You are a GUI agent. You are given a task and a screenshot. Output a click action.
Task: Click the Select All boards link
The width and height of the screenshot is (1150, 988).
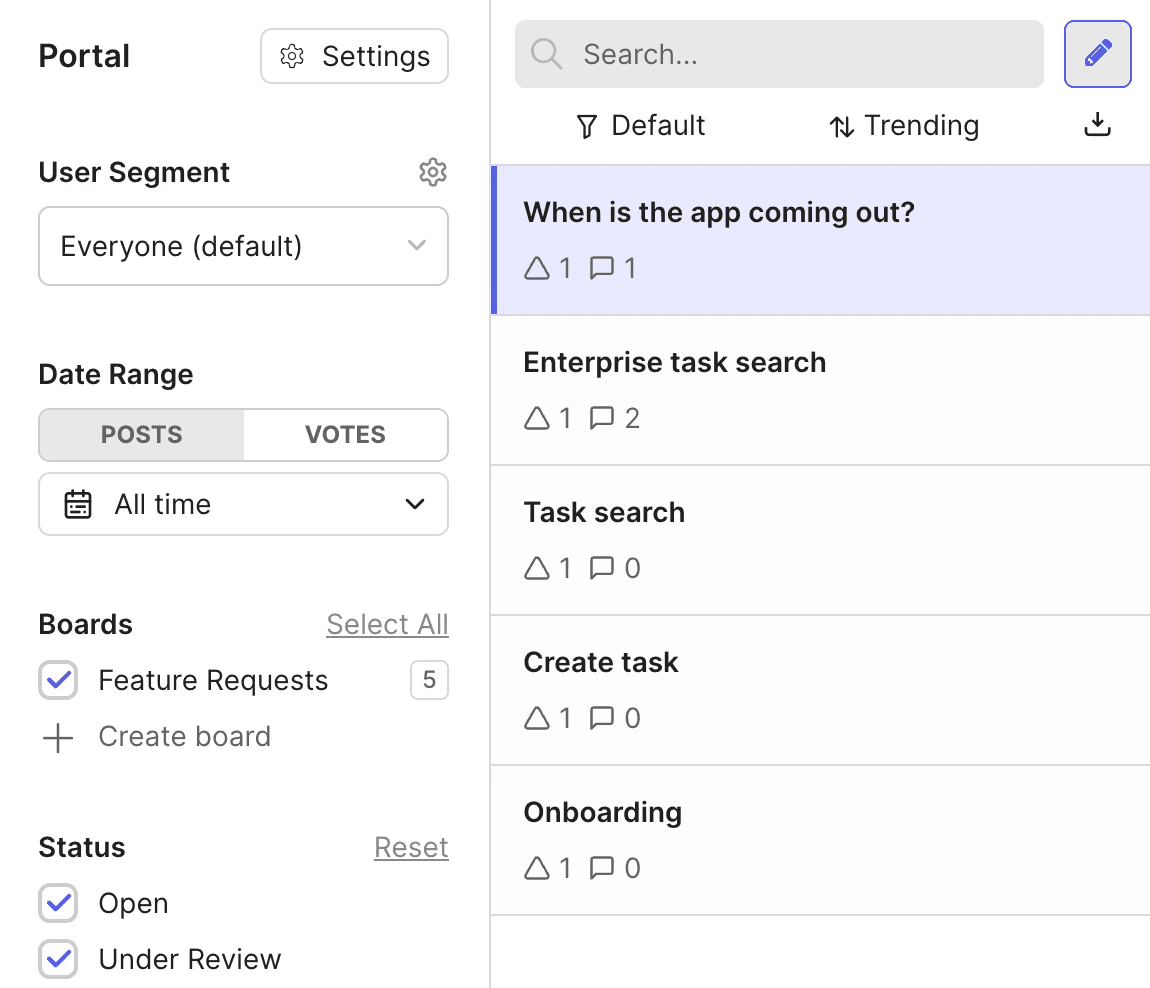coord(387,624)
